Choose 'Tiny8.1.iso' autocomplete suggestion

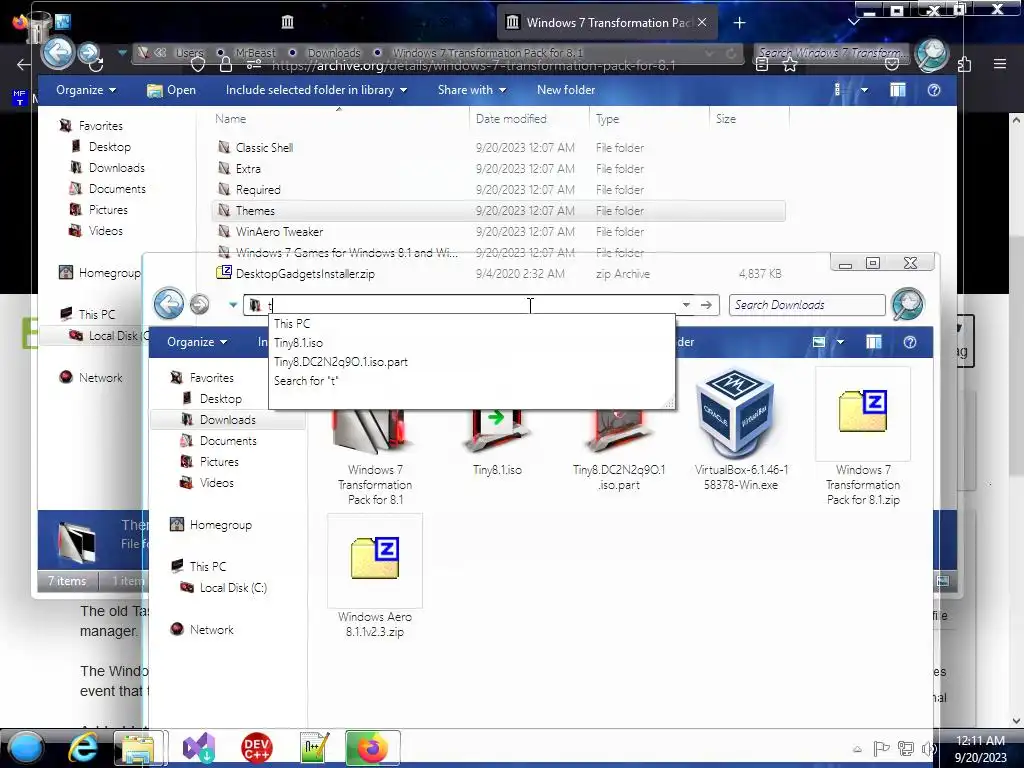(x=472, y=342)
